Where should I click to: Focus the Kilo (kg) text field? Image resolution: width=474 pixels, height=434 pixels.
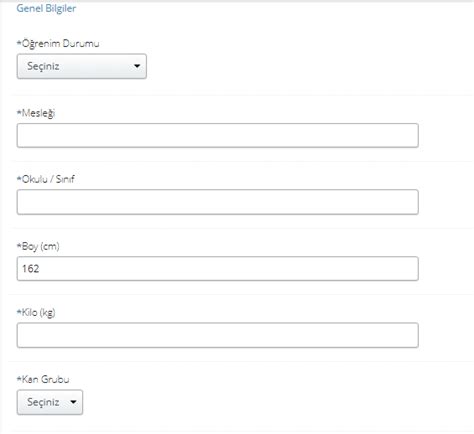(x=218, y=335)
